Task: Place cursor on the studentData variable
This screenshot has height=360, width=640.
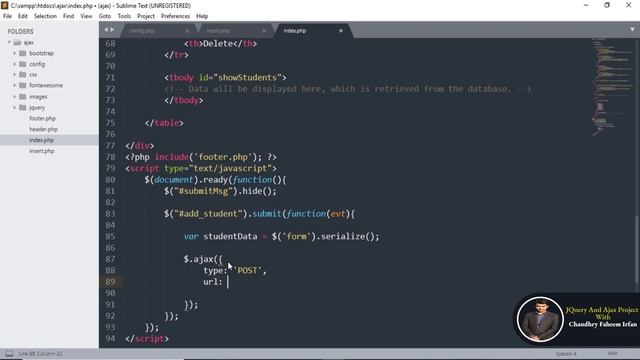Action: click(x=230, y=237)
